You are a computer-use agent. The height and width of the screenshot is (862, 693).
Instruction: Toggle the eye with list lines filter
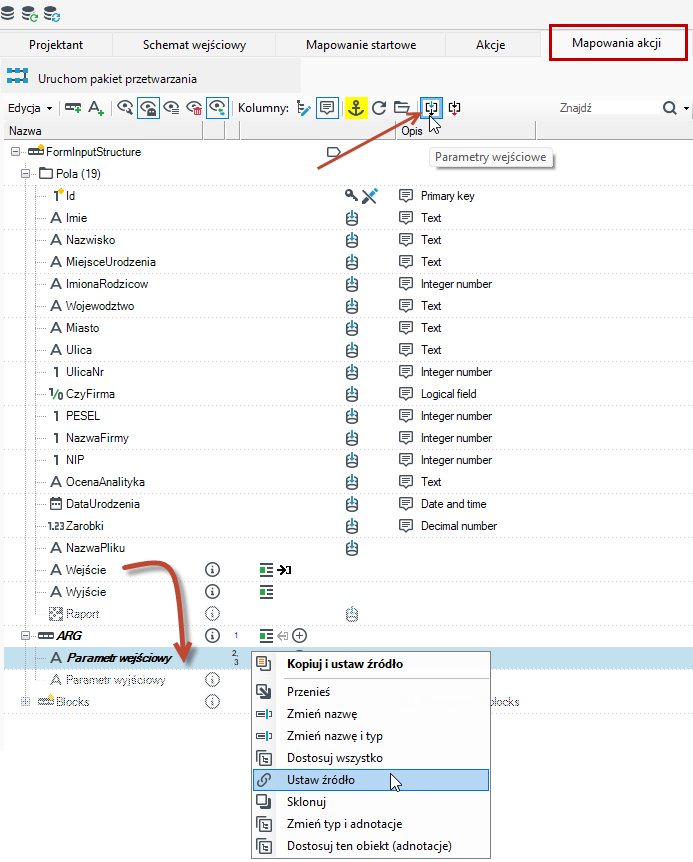tap(171, 108)
